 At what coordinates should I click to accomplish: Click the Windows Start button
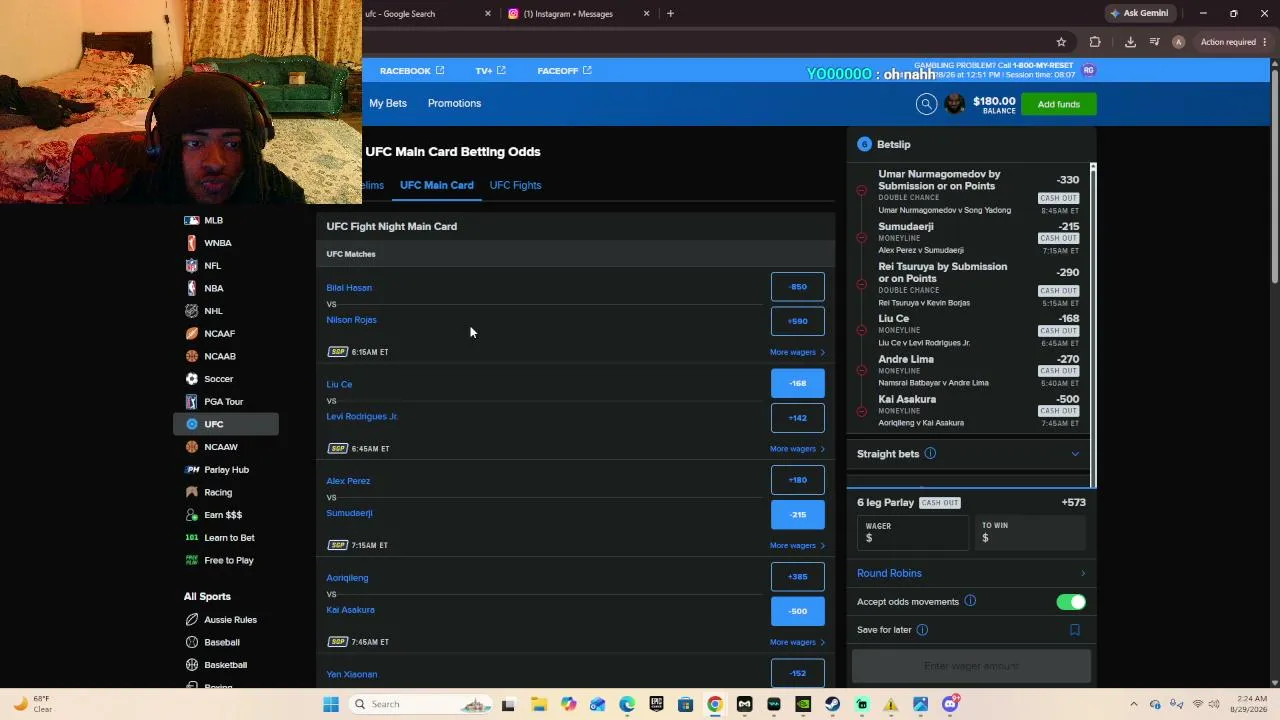point(331,704)
